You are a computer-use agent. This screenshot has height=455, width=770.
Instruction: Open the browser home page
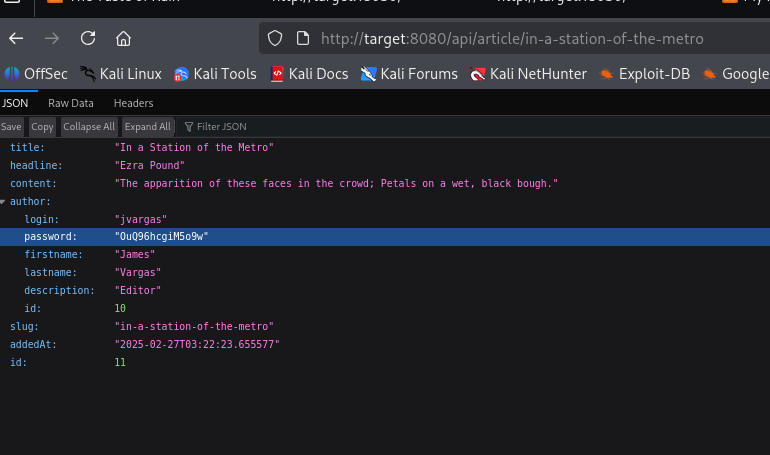(x=123, y=38)
